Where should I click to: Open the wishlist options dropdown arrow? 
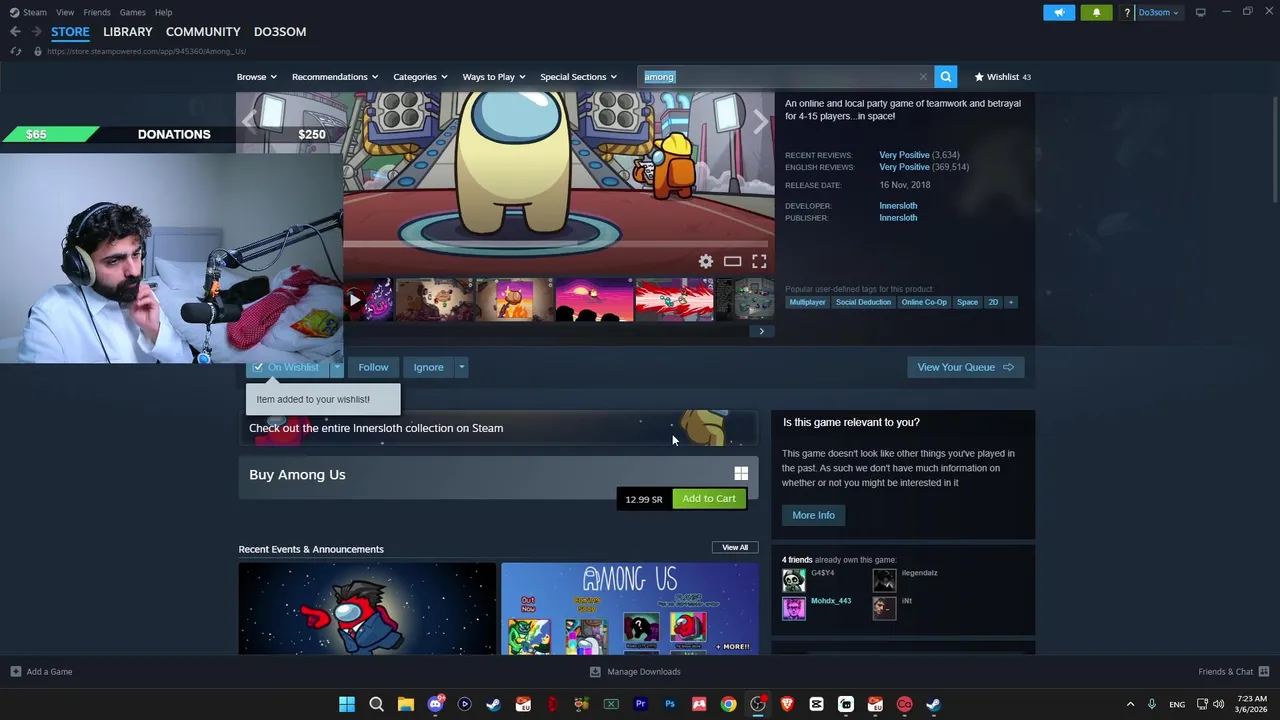(337, 367)
